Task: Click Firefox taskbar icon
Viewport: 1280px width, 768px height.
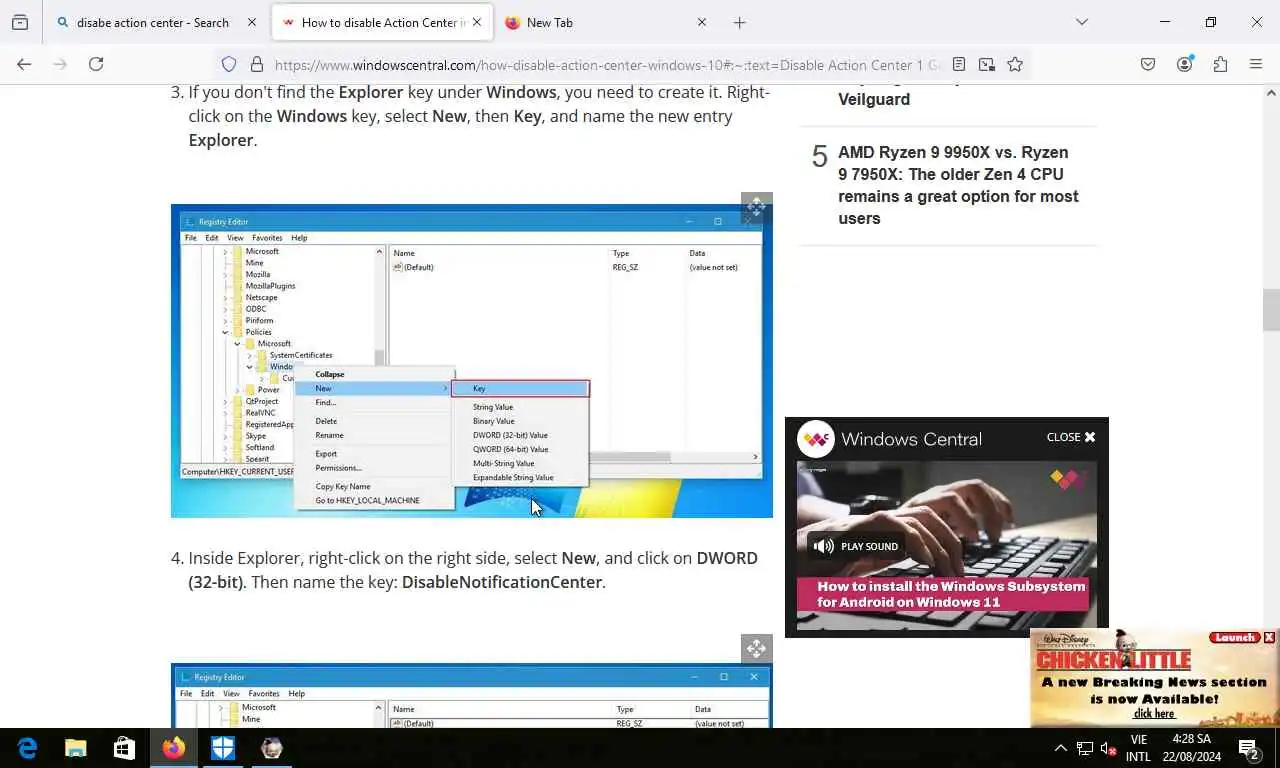Action: click(x=173, y=748)
